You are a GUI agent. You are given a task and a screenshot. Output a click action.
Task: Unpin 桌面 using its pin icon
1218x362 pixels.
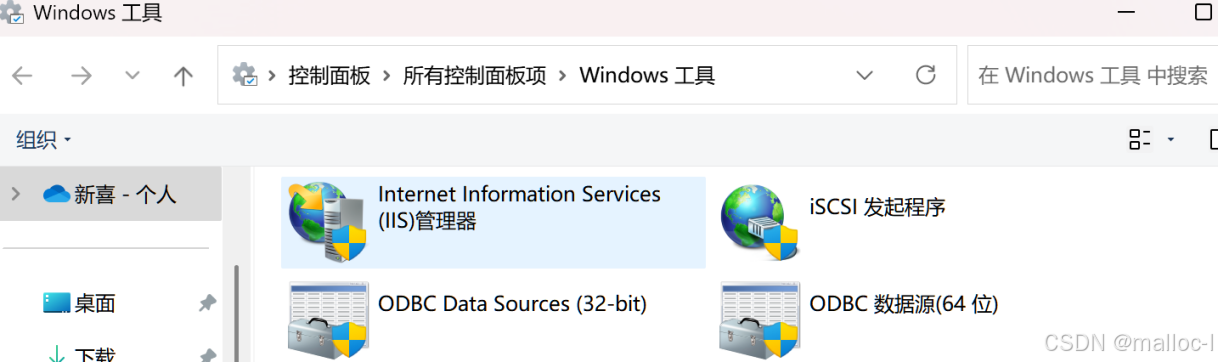click(x=207, y=303)
